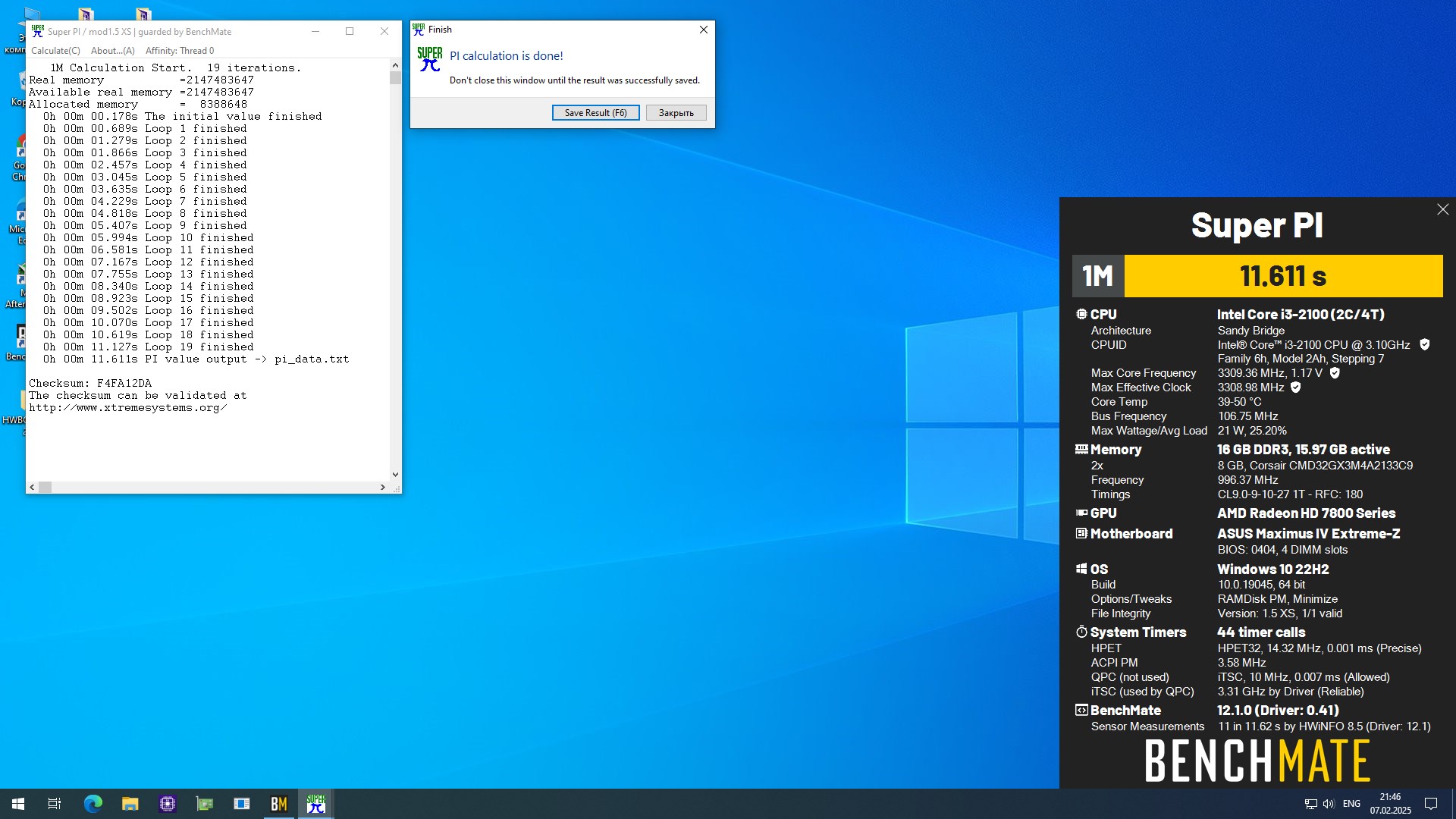The image size is (1456, 819).
Task: Click the Super PI window resize grip
Action: point(396,488)
